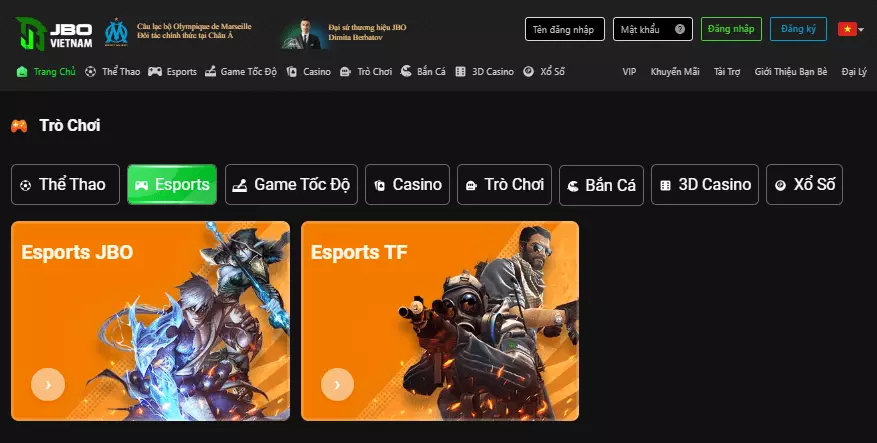Click Trò Chơi icon in top nav

pos(346,72)
